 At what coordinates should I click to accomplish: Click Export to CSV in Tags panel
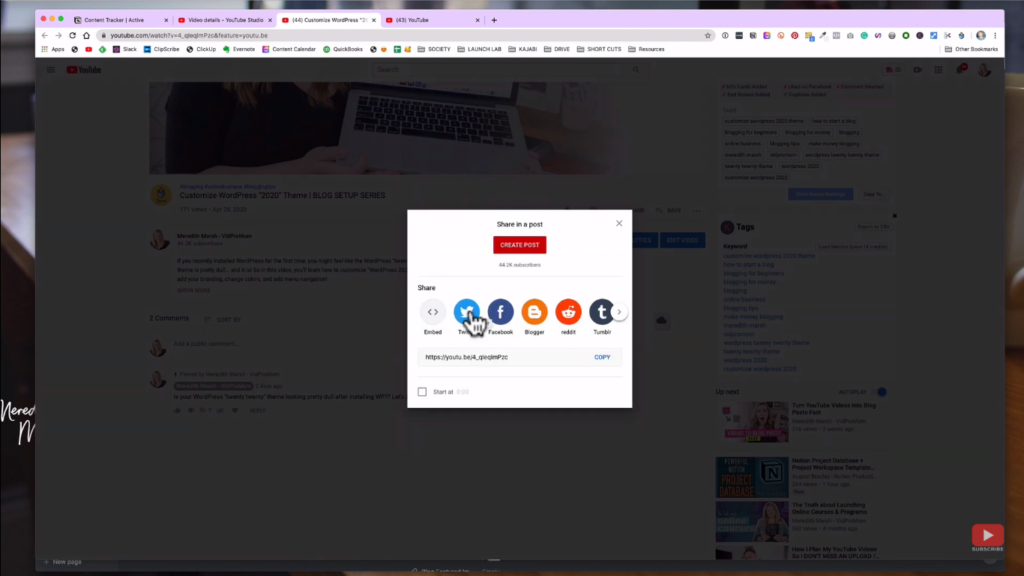[873, 227]
